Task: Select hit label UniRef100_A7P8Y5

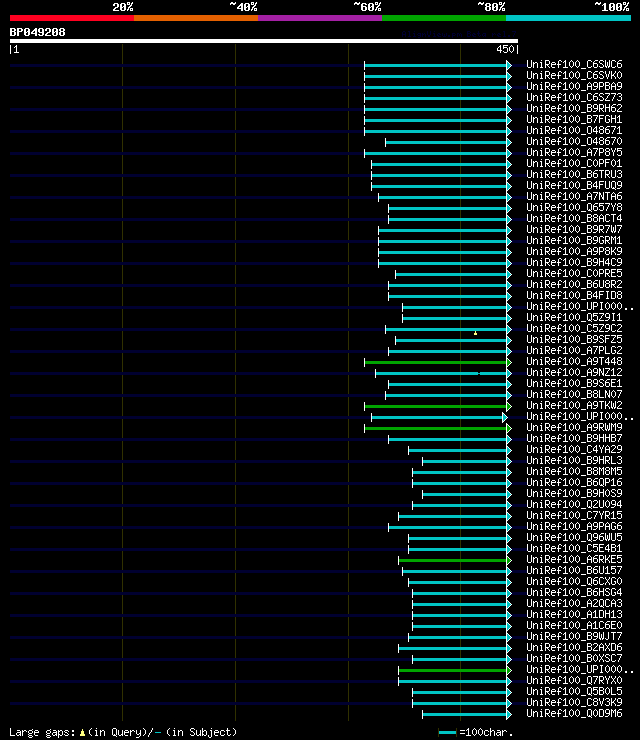Action: (574, 152)
